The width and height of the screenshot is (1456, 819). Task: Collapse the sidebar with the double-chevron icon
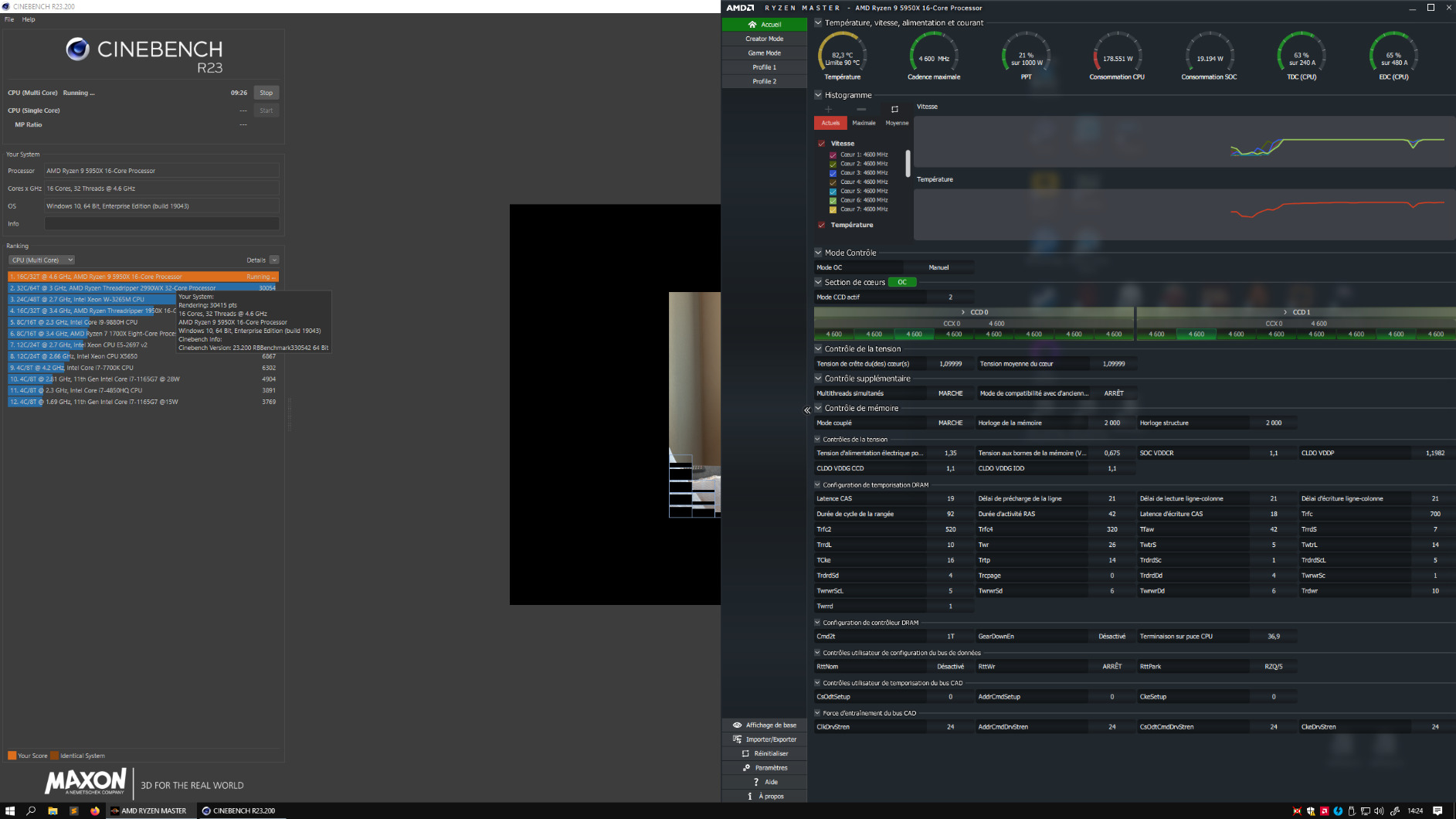click(x=807, y=410)
